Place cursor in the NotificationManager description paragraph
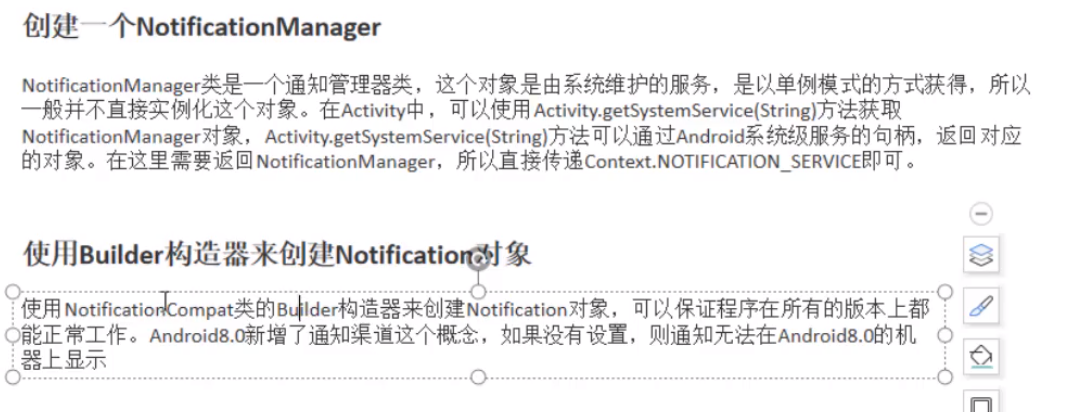Image resolution: width=1087 pixels, height=412 pixels. [x=527, y=123]
